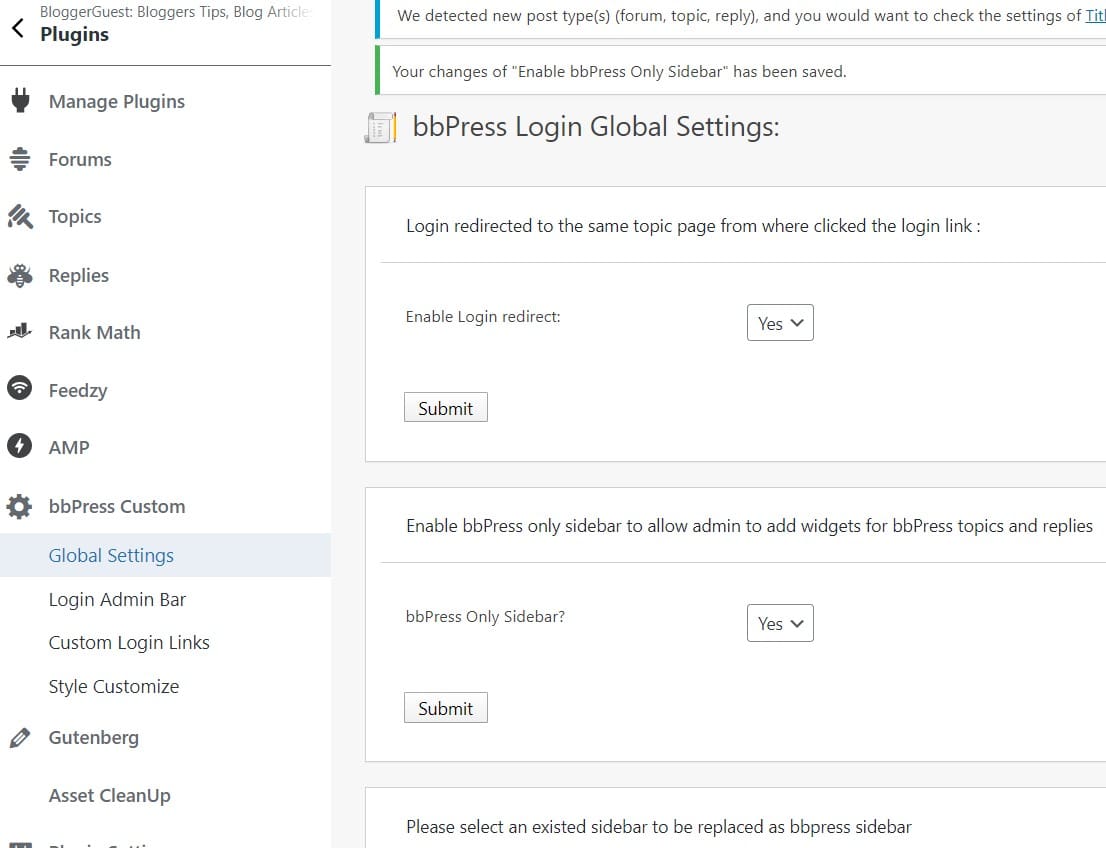Click the Forums icon in sidebar
The image size is (1106, 848).
pyautogui.click(x=20, y=159)
